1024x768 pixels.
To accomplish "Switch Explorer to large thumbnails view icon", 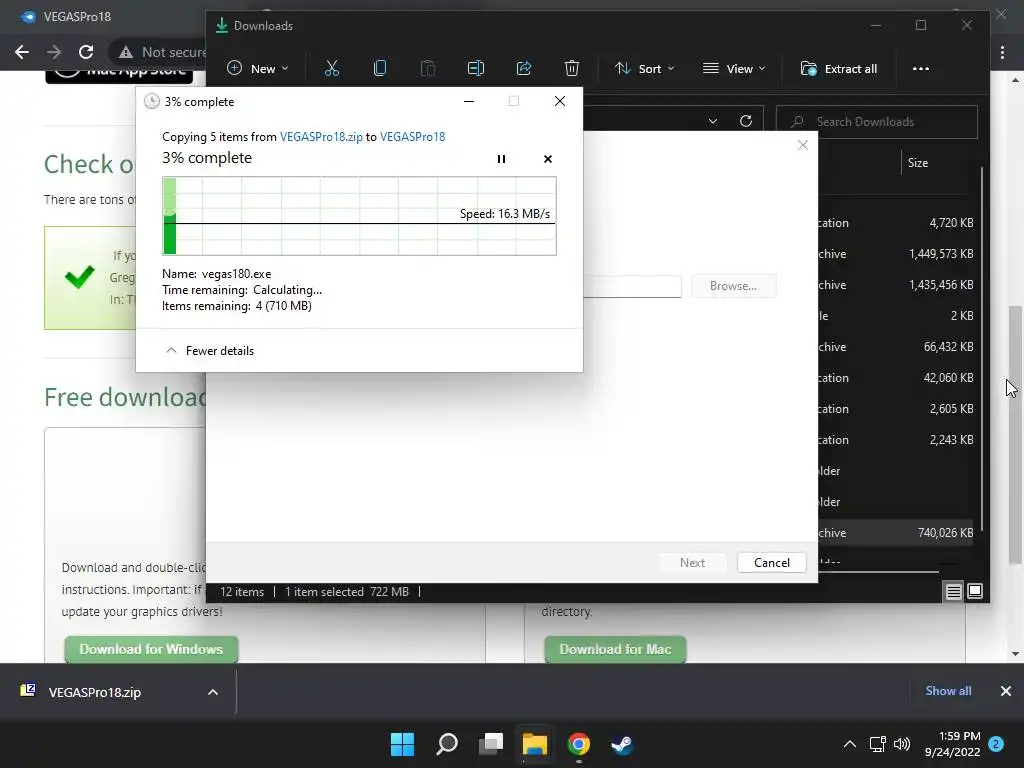I will pyautogui.click(x=975, y=591).
